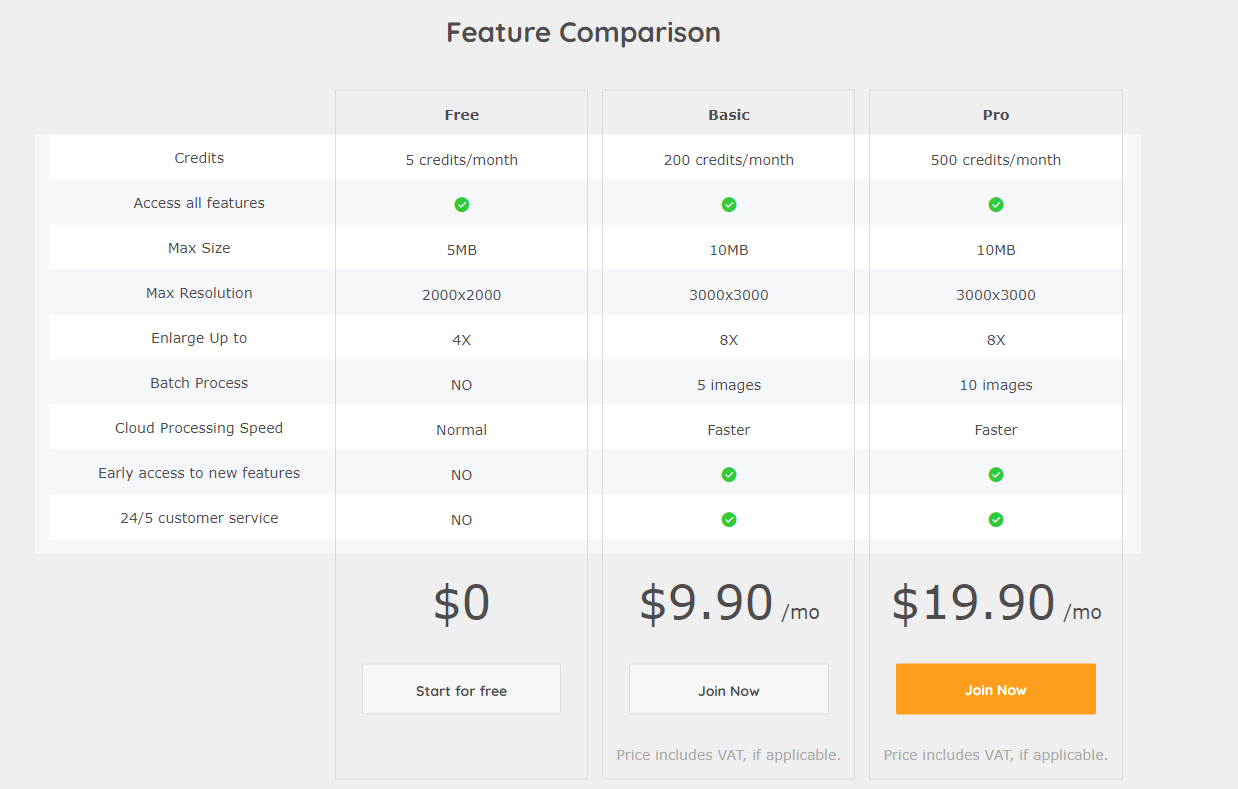The width and height of the screenshot is (1238, 789).
Task: Click Pro plan early access checkmark
Action: (996, 474)
